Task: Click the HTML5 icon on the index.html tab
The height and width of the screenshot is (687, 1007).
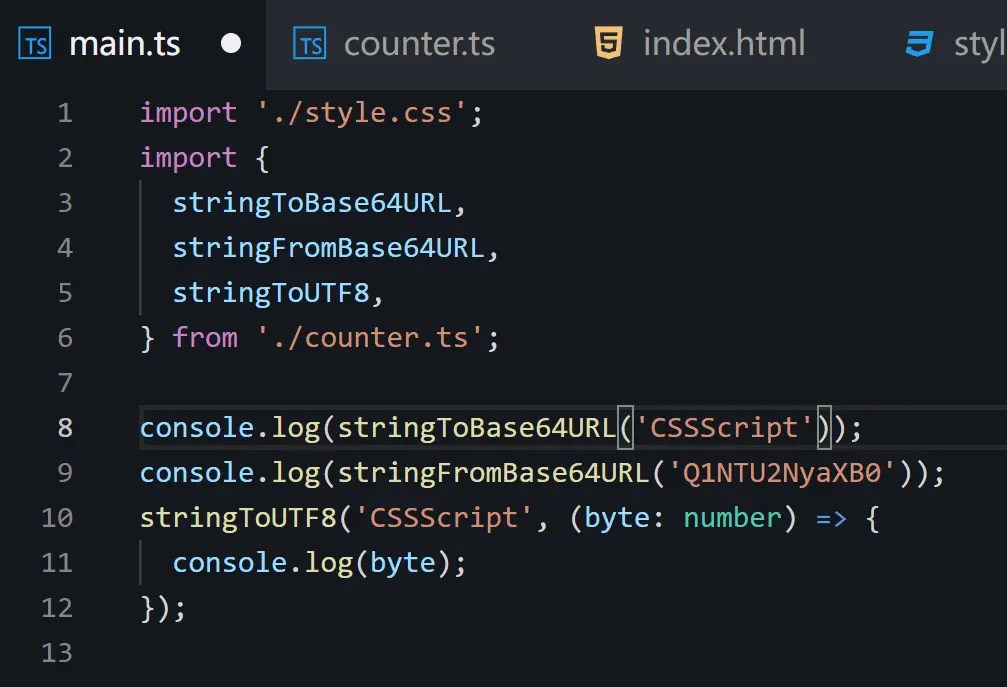Action: pos(611,42)
